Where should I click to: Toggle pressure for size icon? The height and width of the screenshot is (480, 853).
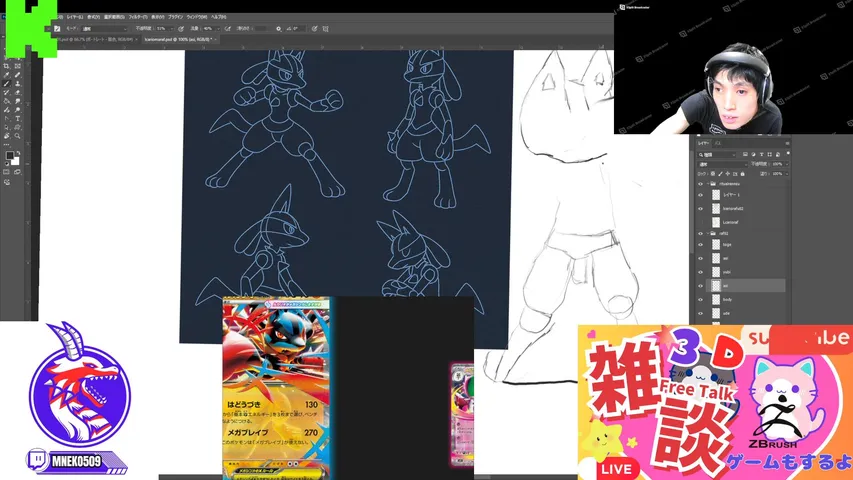[x=314, y=29]
